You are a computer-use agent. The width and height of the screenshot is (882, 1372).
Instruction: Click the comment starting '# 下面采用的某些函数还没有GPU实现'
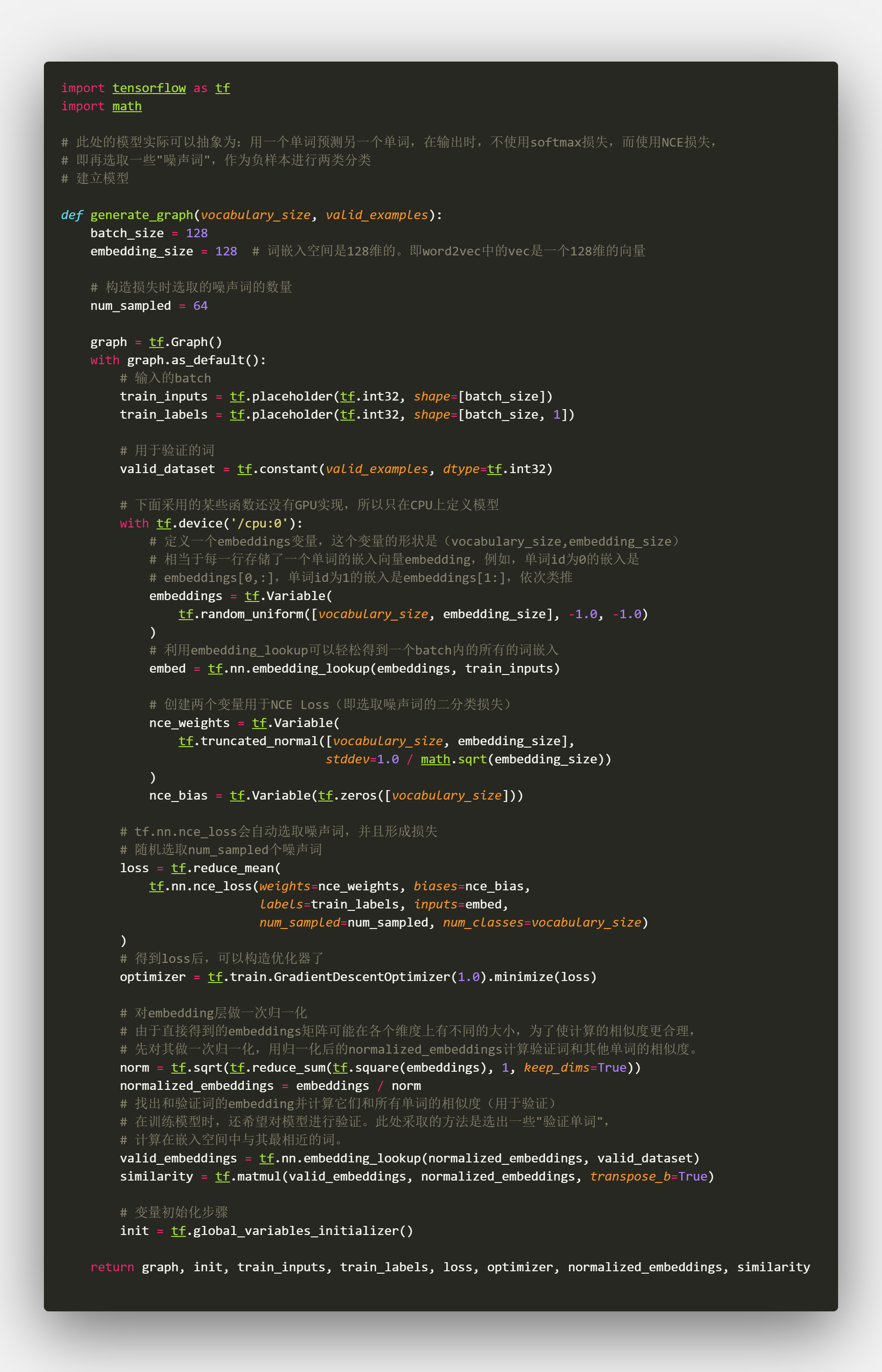pos(309,505)
